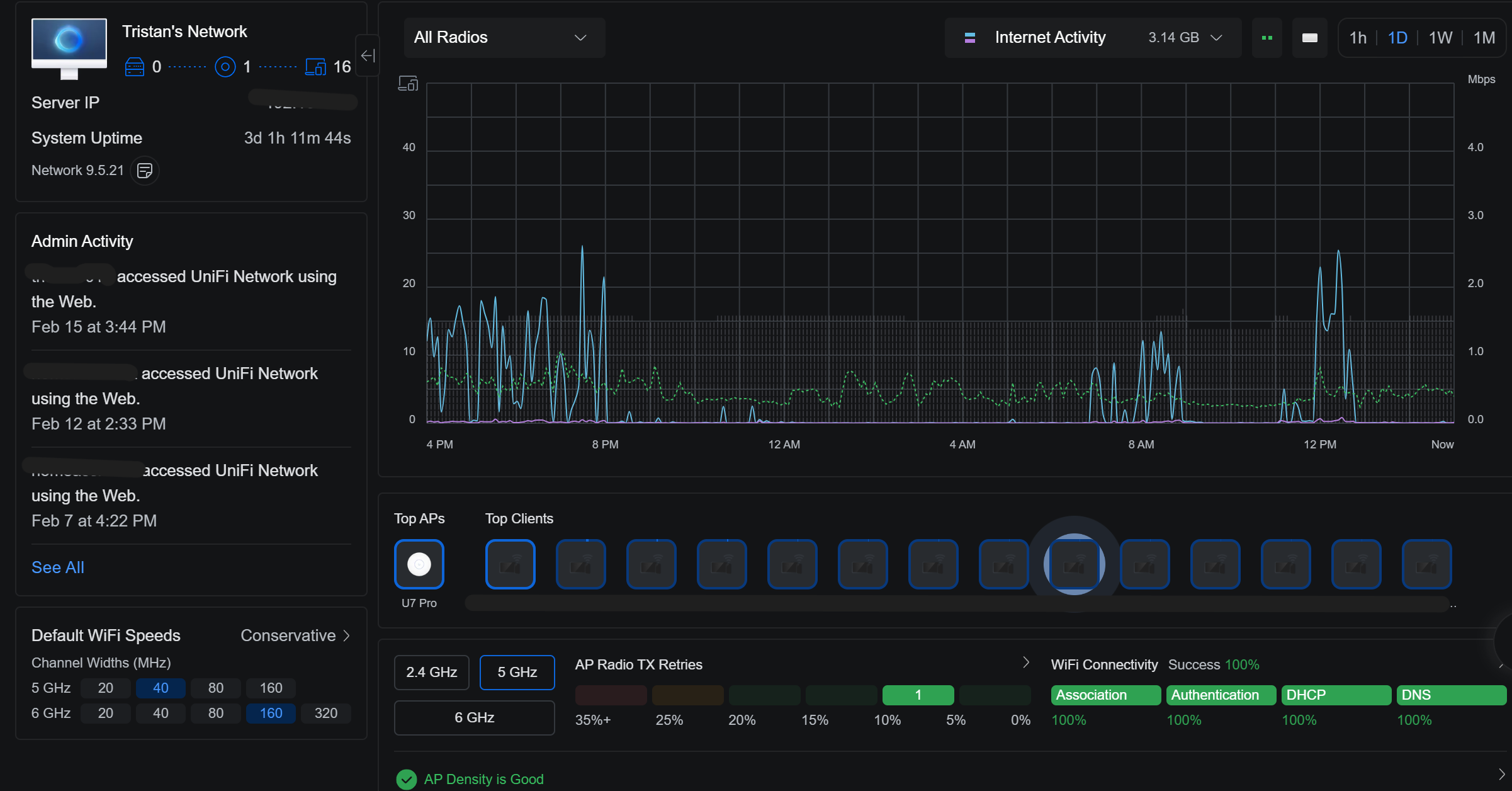
Task: Open the All Radios dropdown
Action: coord(503,37)
